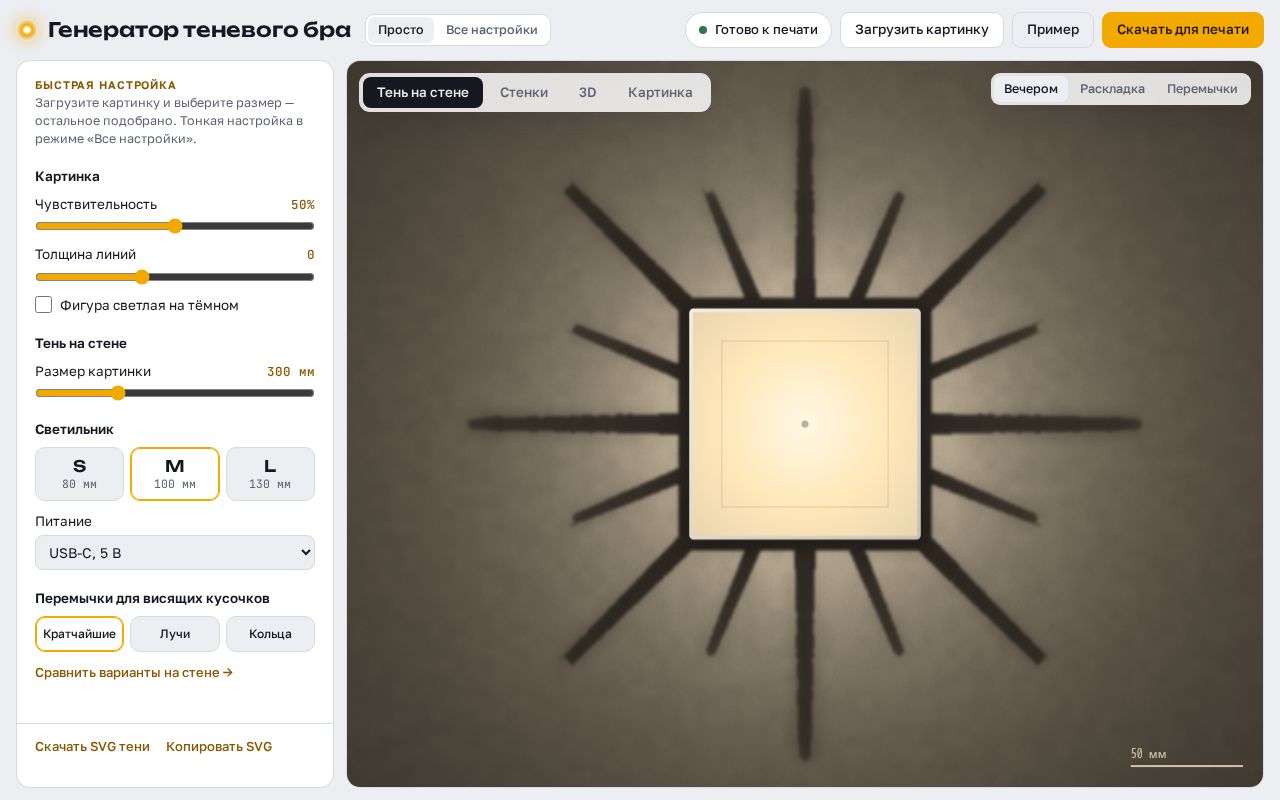1280x800 pixels.
Task: Click the "50%" sensitivity value
Action: (303, 205)
